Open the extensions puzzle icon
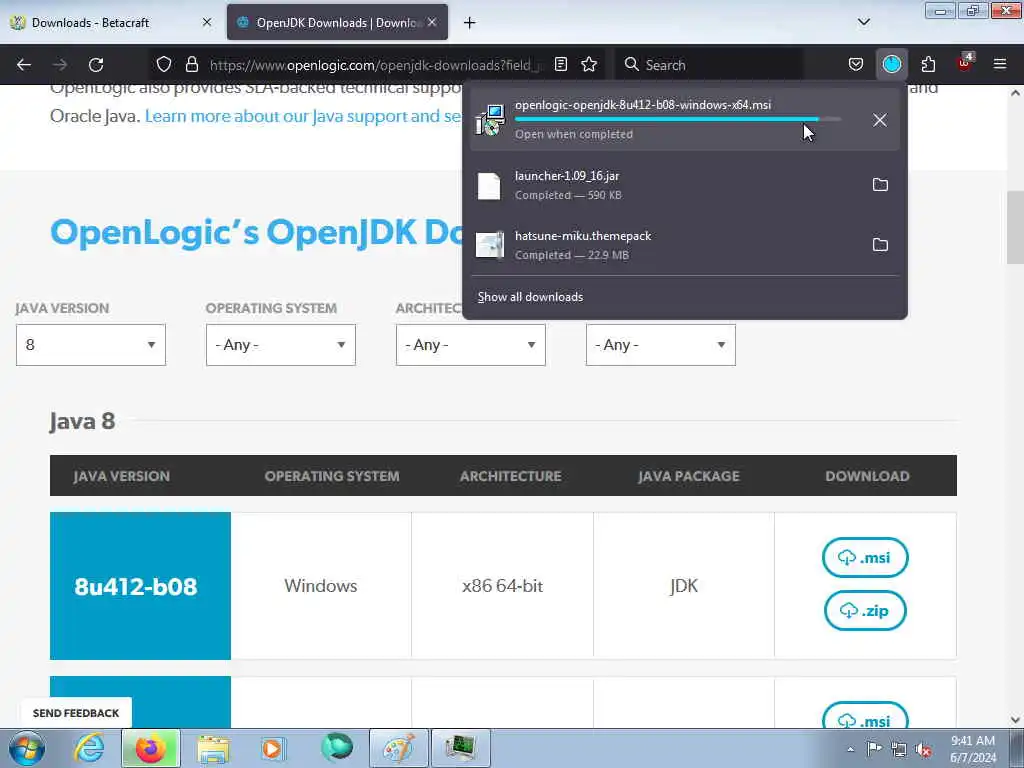This screenshot has width=1024, height=768. [x=928, y=65]
